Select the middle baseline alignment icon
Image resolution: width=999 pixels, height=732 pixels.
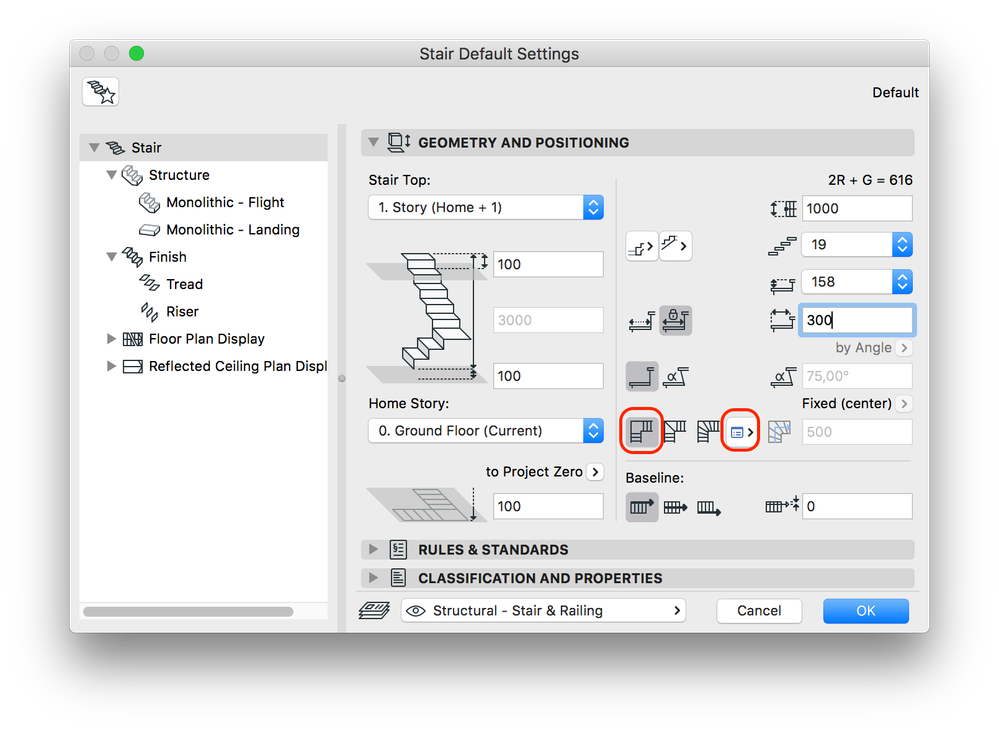pos(674,507)
